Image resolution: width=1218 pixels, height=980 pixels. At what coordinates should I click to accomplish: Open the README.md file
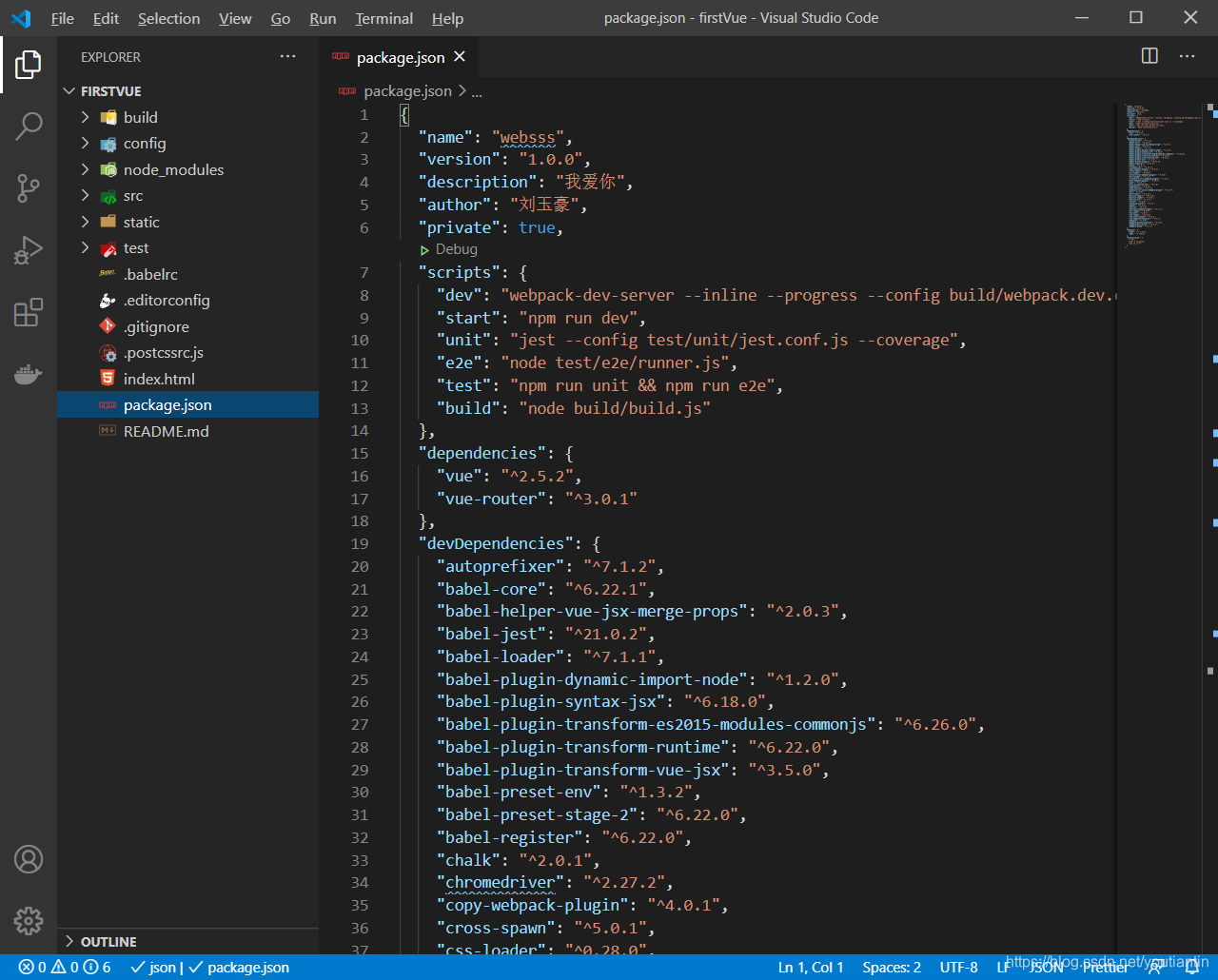pyautogui.click(x=187, y=431)
